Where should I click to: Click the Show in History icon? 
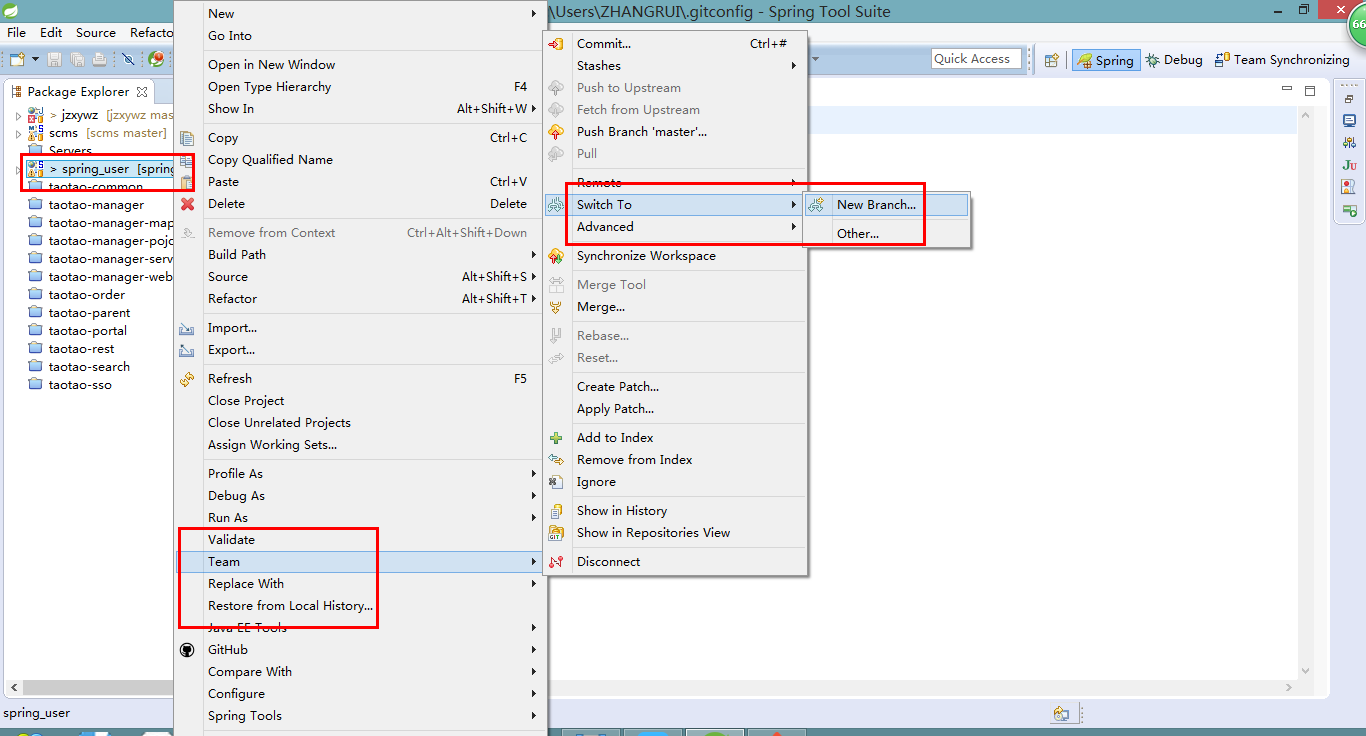tap(557, 511)
